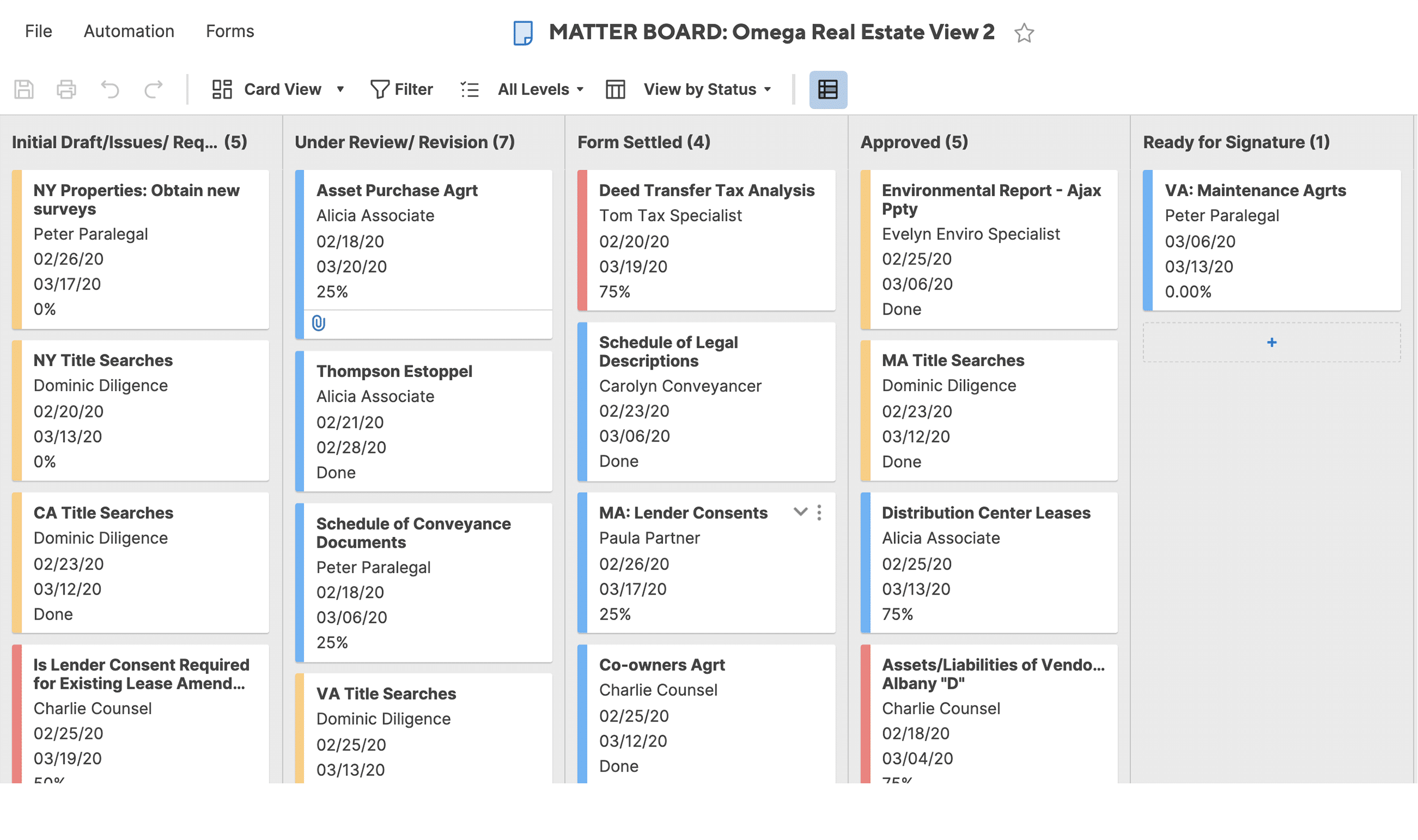The image size is (1418, 840).
Task: Click the document icon beside the board title
Action: pyautogui.click(x=522, y=32)
